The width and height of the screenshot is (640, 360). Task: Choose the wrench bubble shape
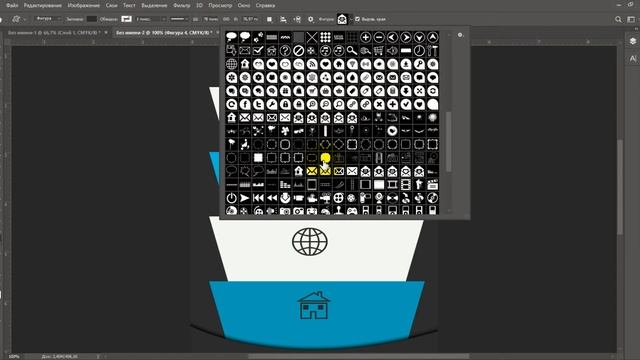(x=271, y=104)
